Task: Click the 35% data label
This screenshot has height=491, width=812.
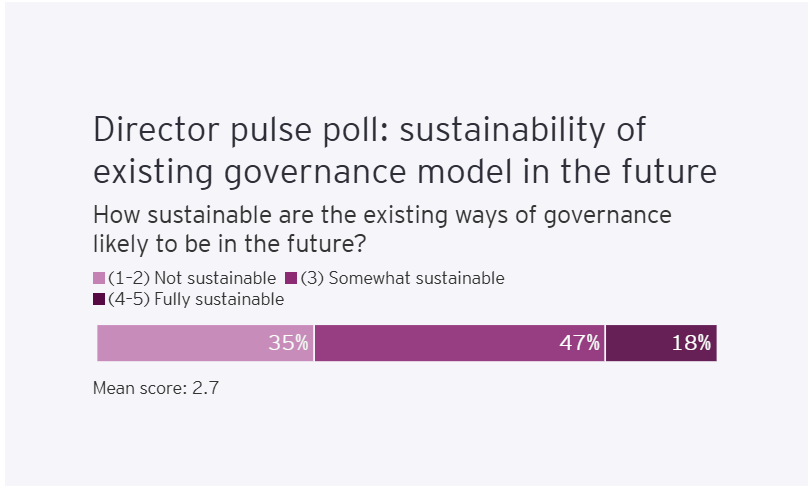Action: click(x=288, y=343)
